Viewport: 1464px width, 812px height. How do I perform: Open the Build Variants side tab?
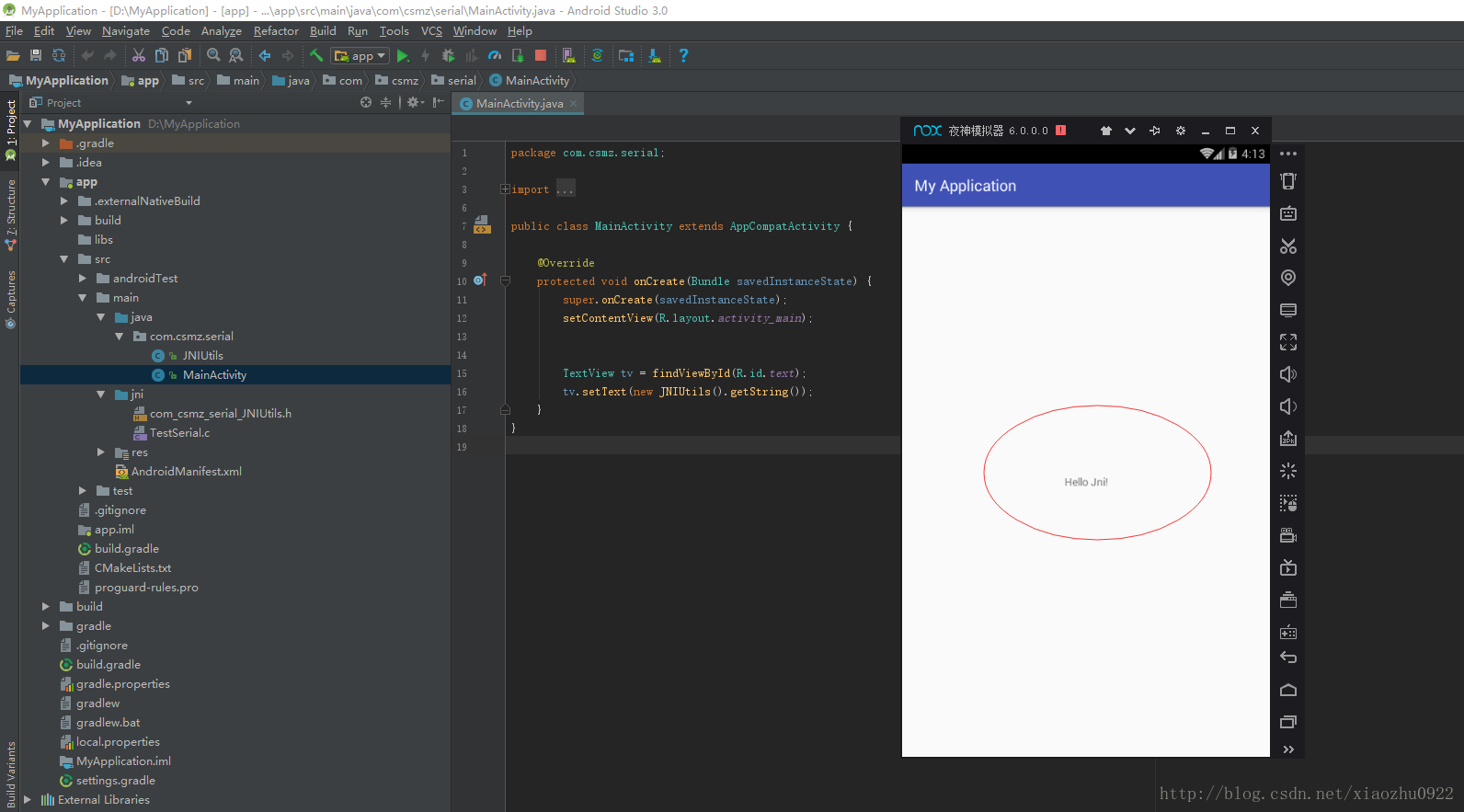[x=11, y=774]
